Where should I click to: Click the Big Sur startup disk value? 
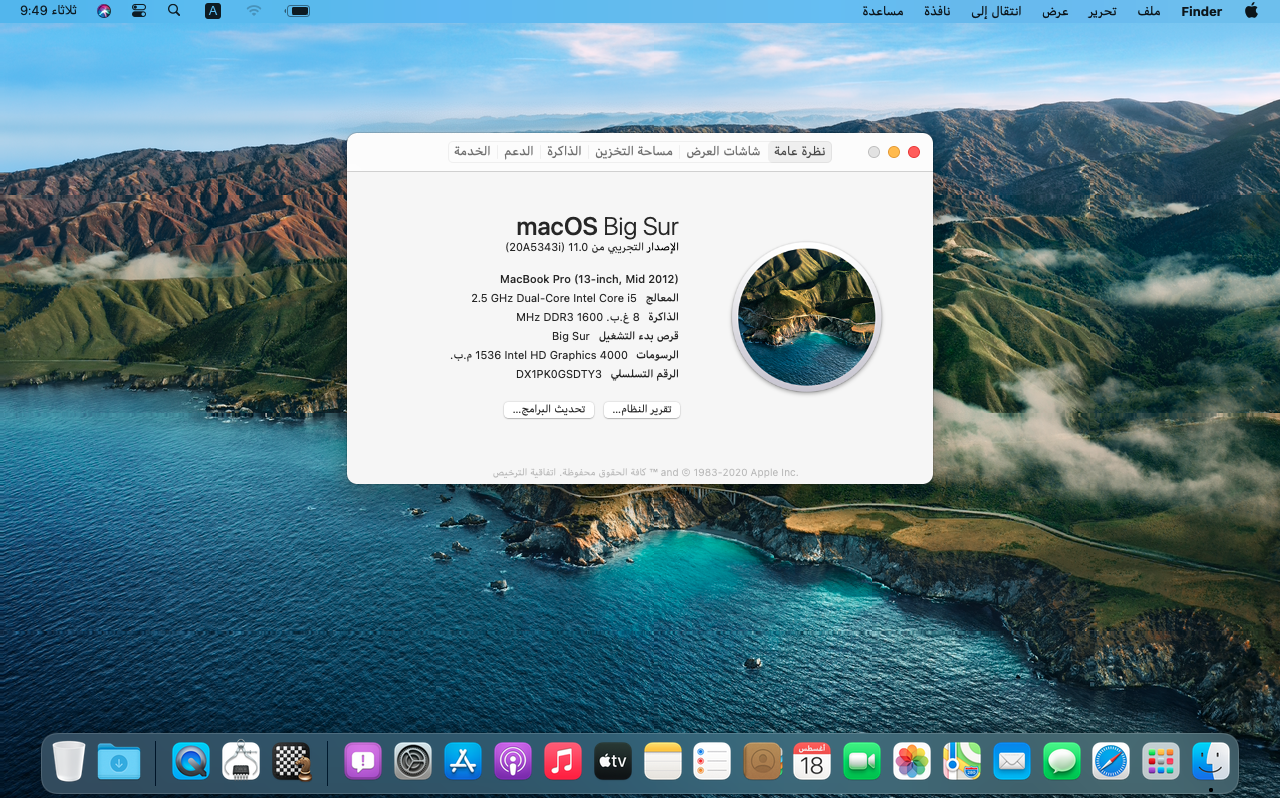(571, 336)
